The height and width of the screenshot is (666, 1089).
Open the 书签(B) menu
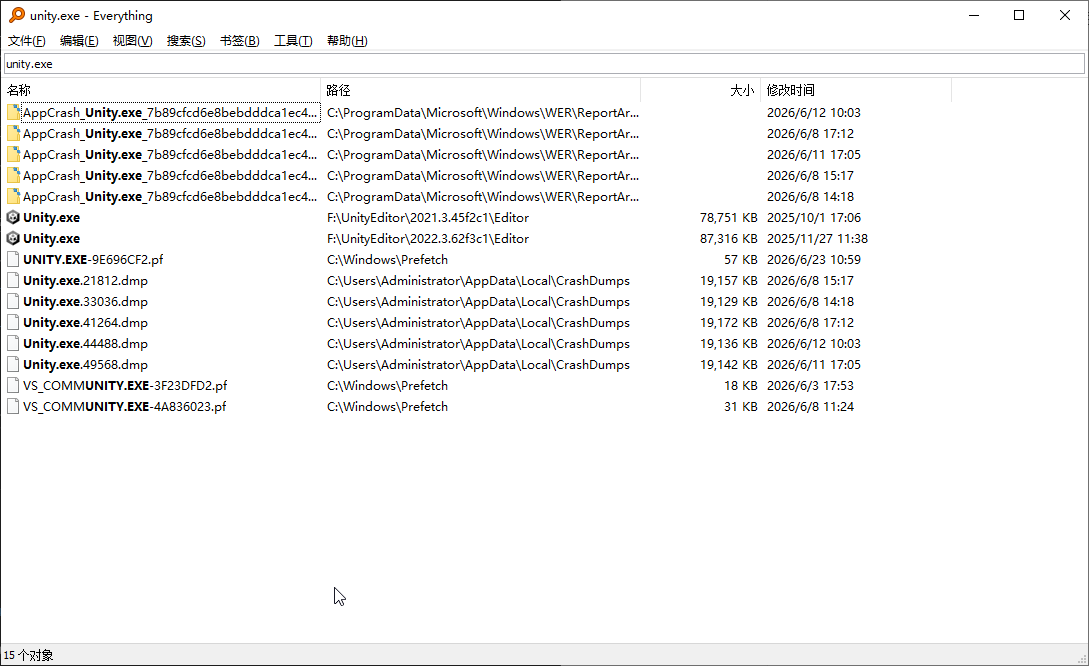[240, 41]
